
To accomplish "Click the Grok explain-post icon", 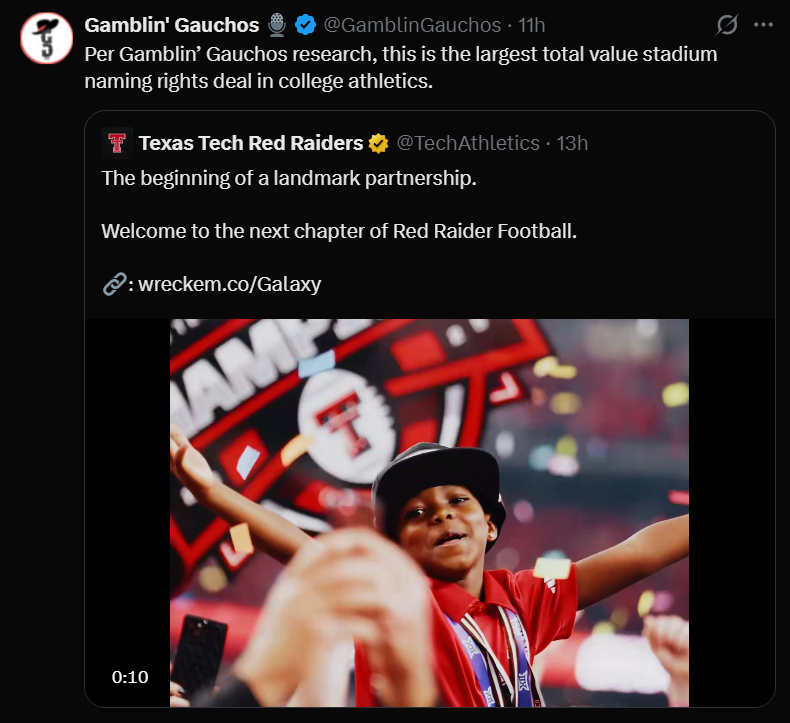I will click(727, 25).
